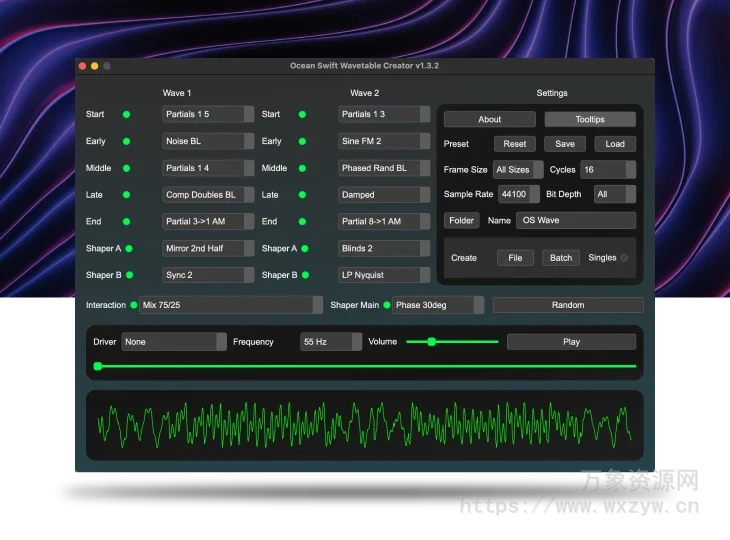Open the Wave 2 Start Partials dropdown
730x540 pixels.
pos(384,115)
